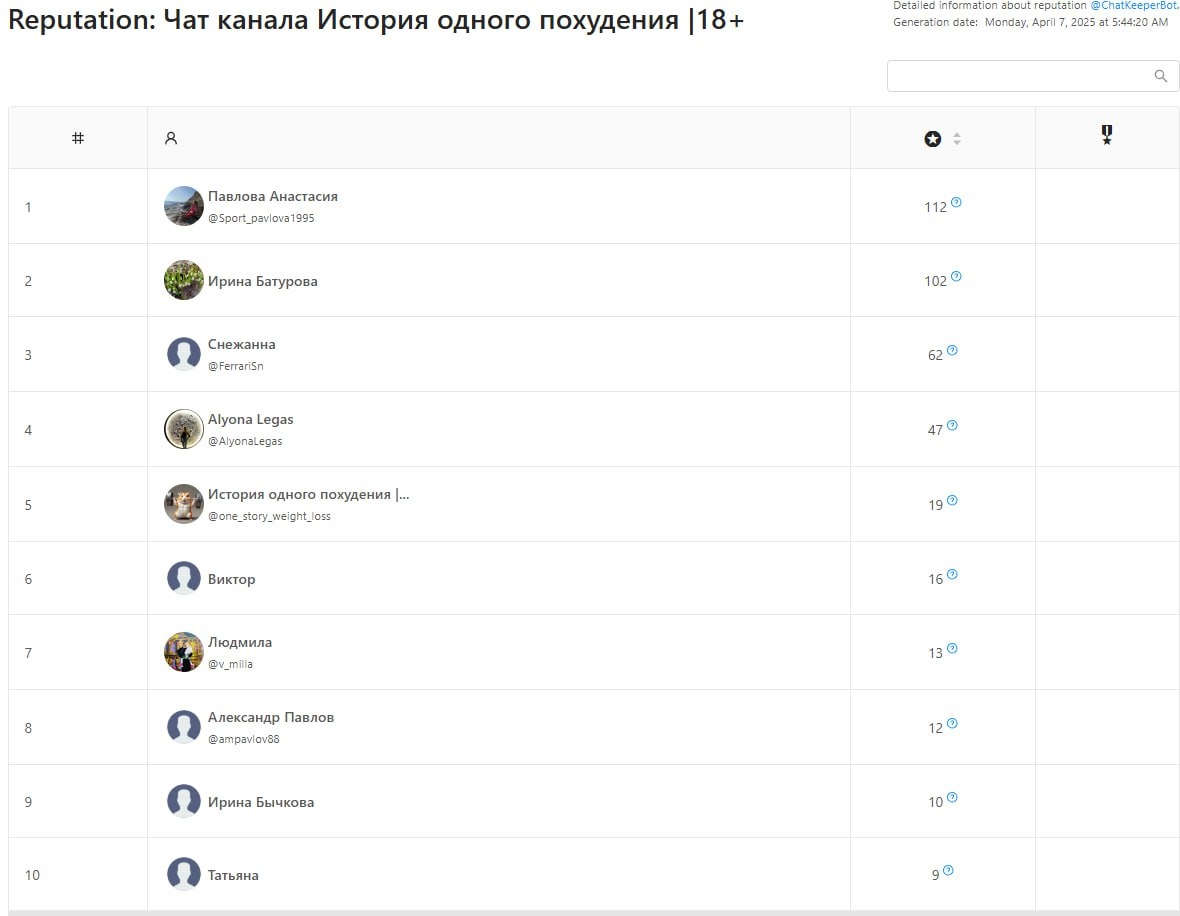Click the medal awards column icon
Viewport: 1180px width, 916px height.
(1106, 135)
